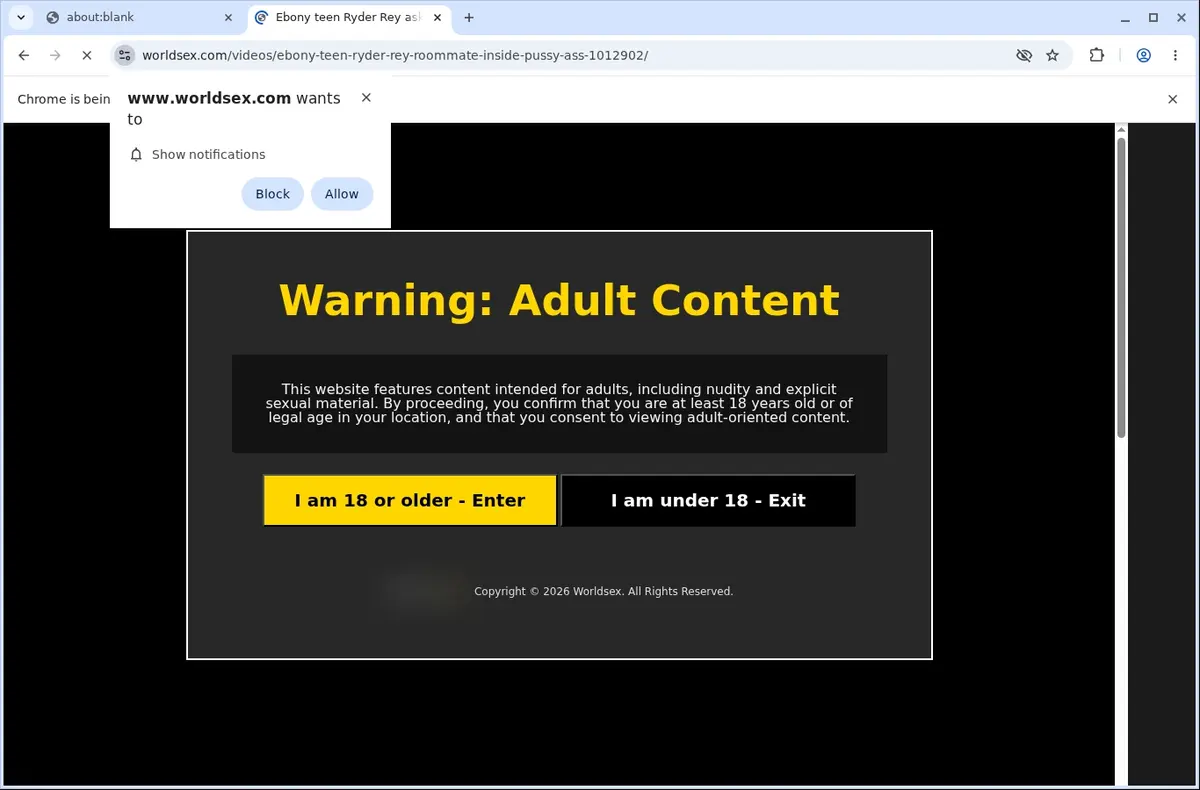The width and height of the screenshot is (1200, 790).
Task: Switch to the about:blank tab
Action: [x=140, y=17]
